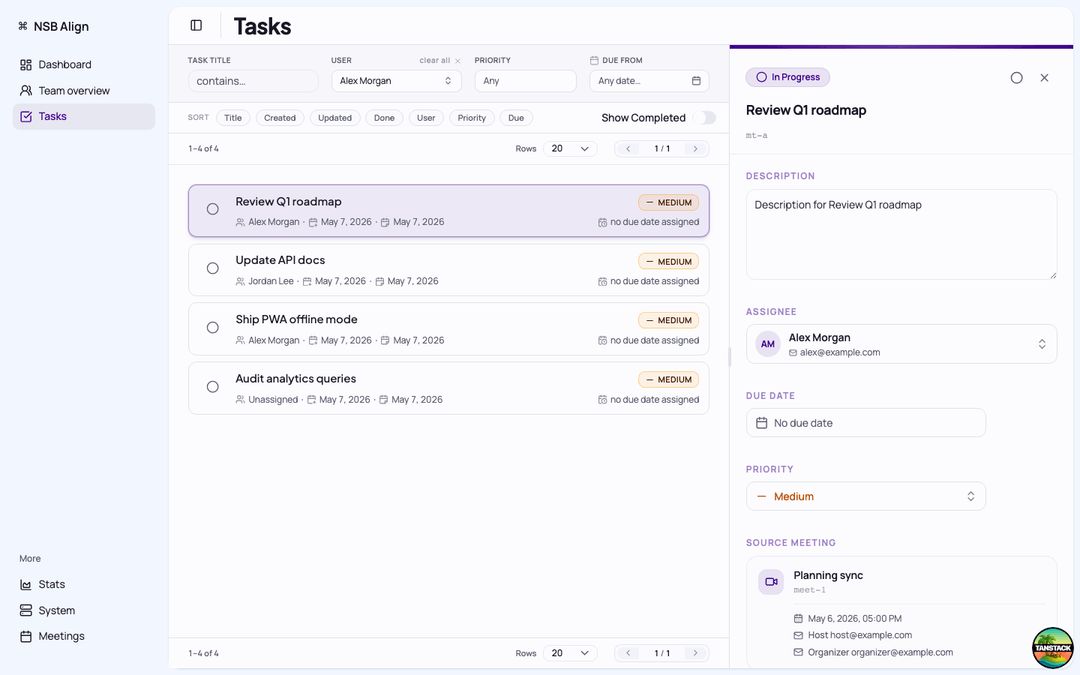The image size is (1080, 675).
Task: Open the top Rows per page dropdown
Action: 570,149
